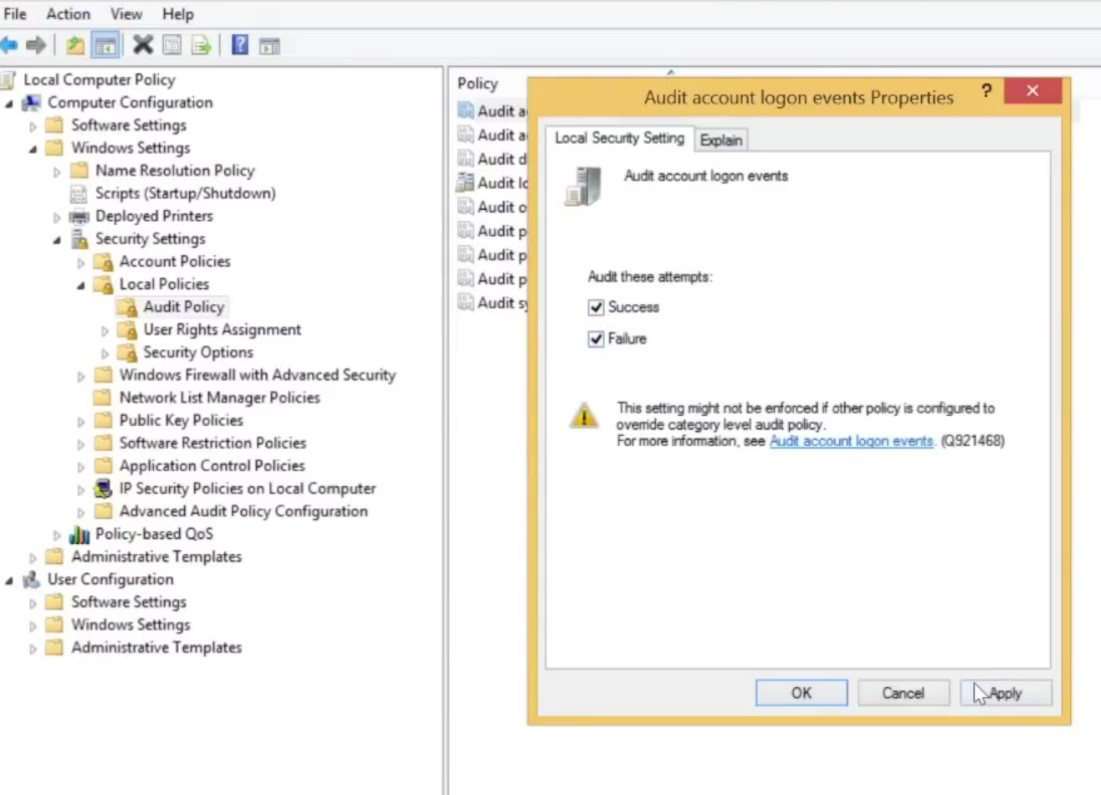Expand the Policy-based QoS node
1101x795 pixels.
click(57, 535)
